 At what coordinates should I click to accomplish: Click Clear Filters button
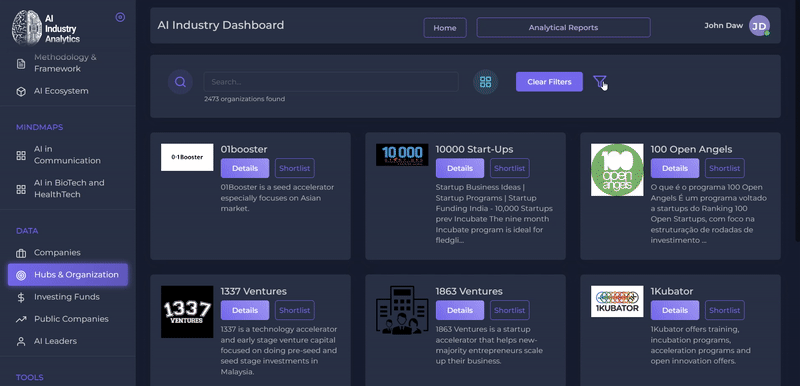coord(549,82)
